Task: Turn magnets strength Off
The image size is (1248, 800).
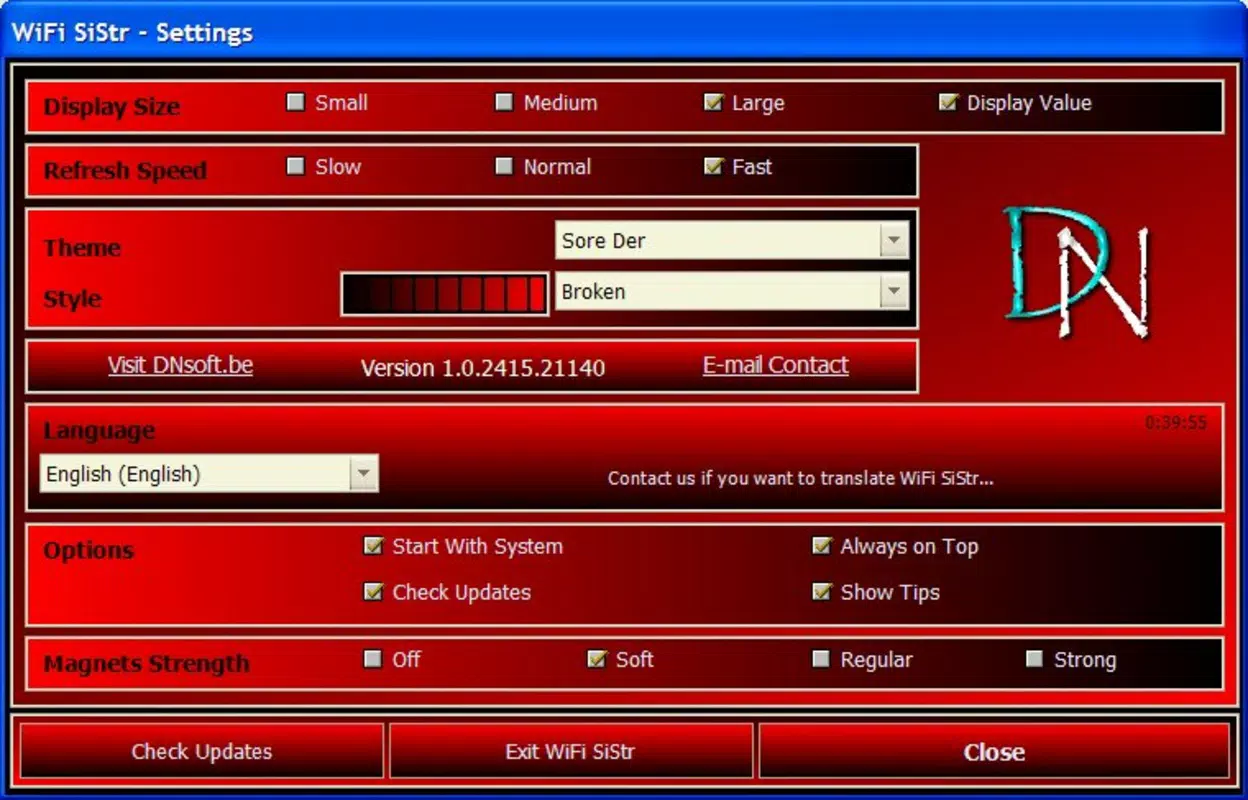Action: pyautogui.click(x=373, y=659)
